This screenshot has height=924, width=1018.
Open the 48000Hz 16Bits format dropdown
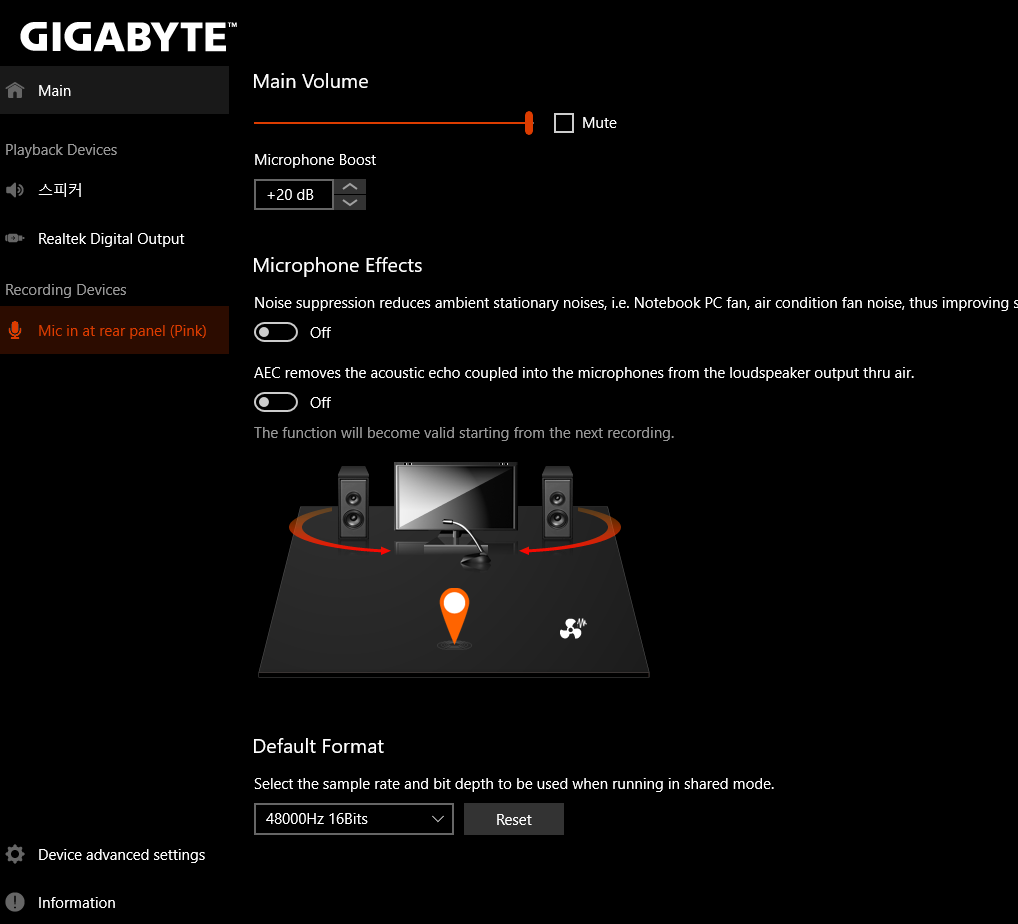pos(354,819)
